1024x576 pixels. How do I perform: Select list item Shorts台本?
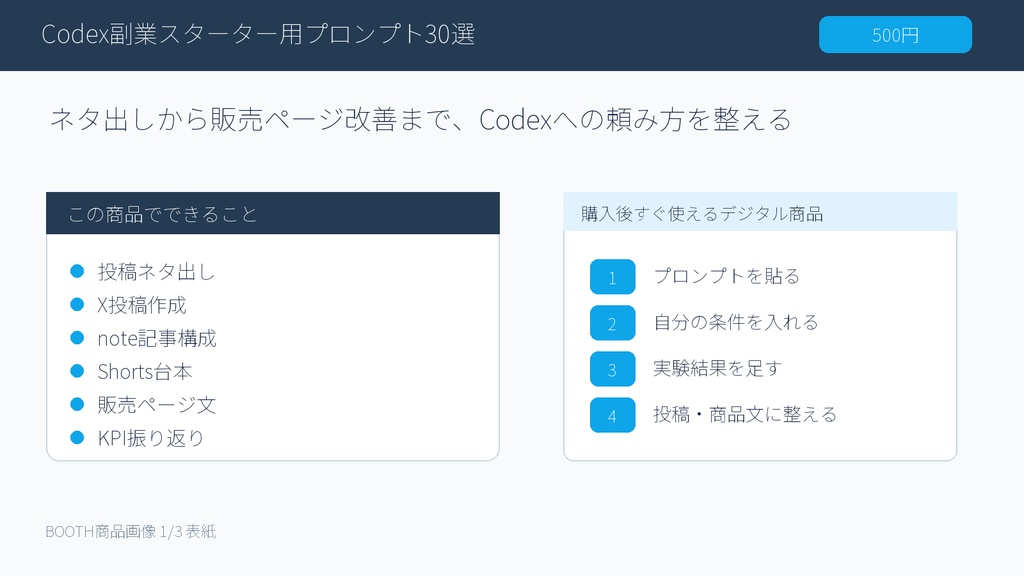click(x=145, y=372)
